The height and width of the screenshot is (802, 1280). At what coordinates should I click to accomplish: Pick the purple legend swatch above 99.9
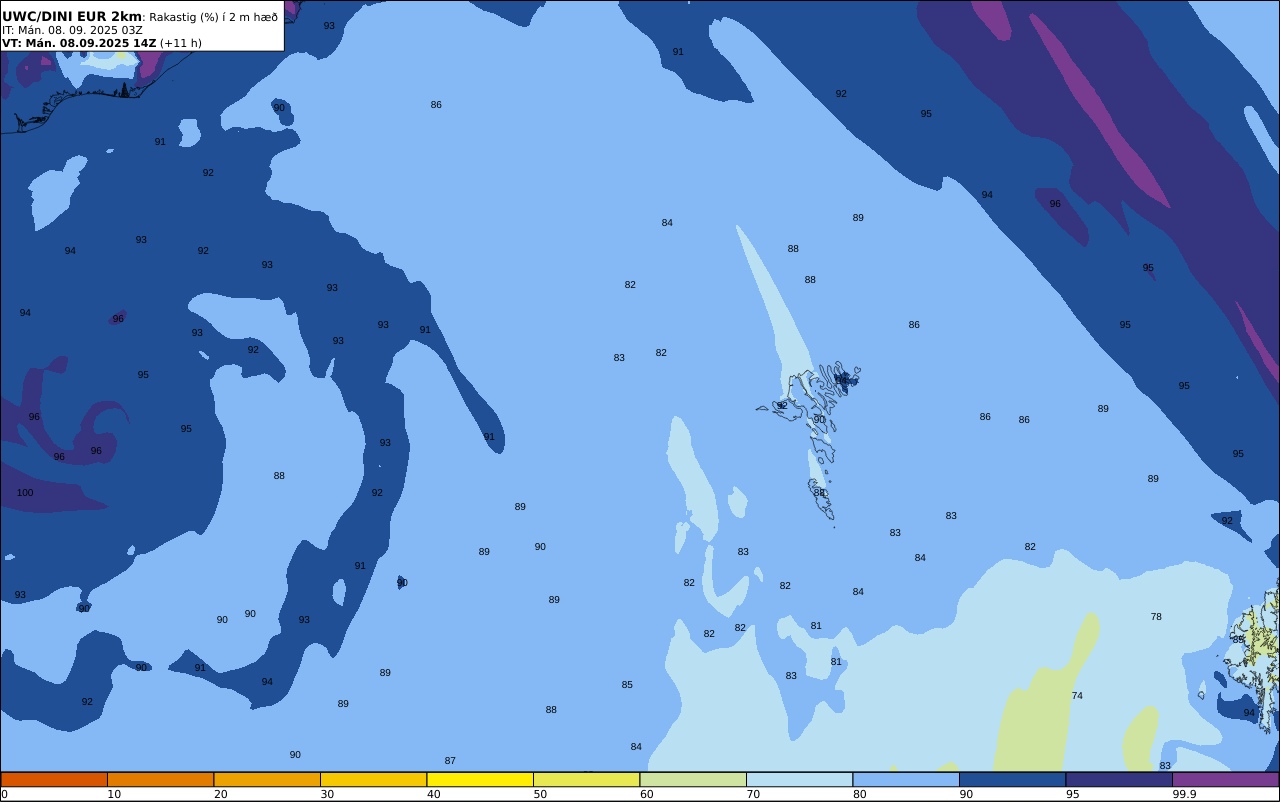(1225, 779)
